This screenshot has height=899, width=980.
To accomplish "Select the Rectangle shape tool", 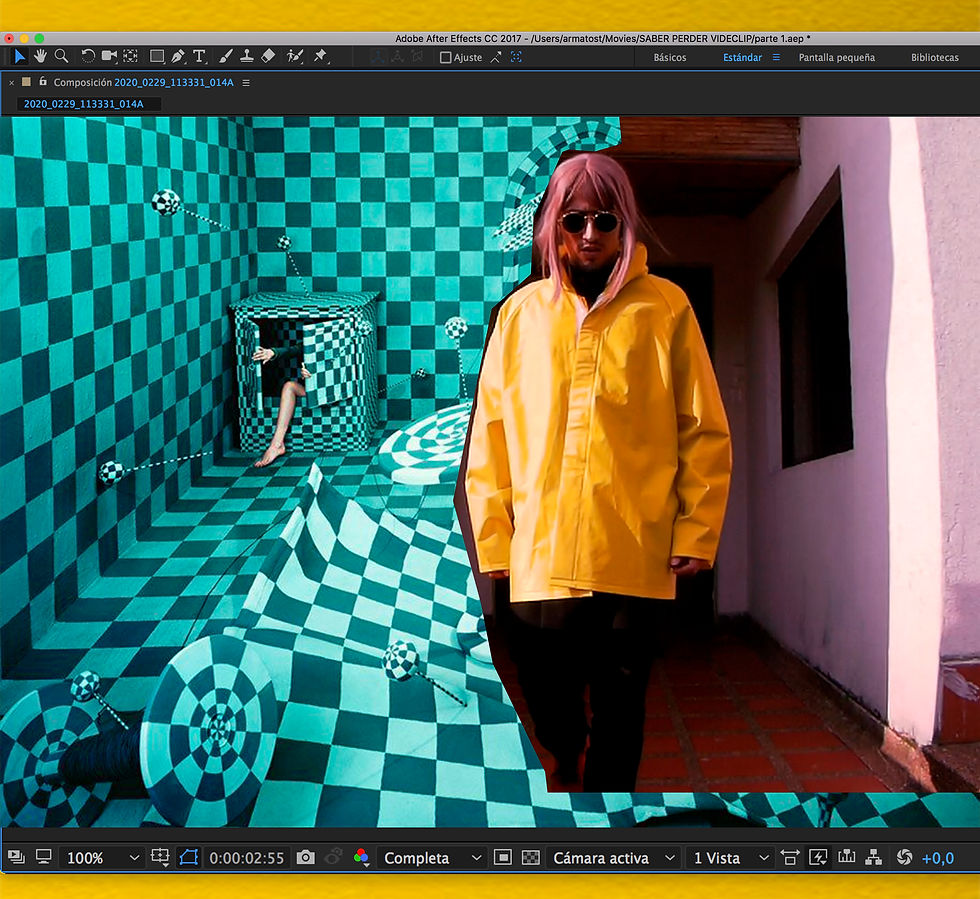I will pos(157,57).
